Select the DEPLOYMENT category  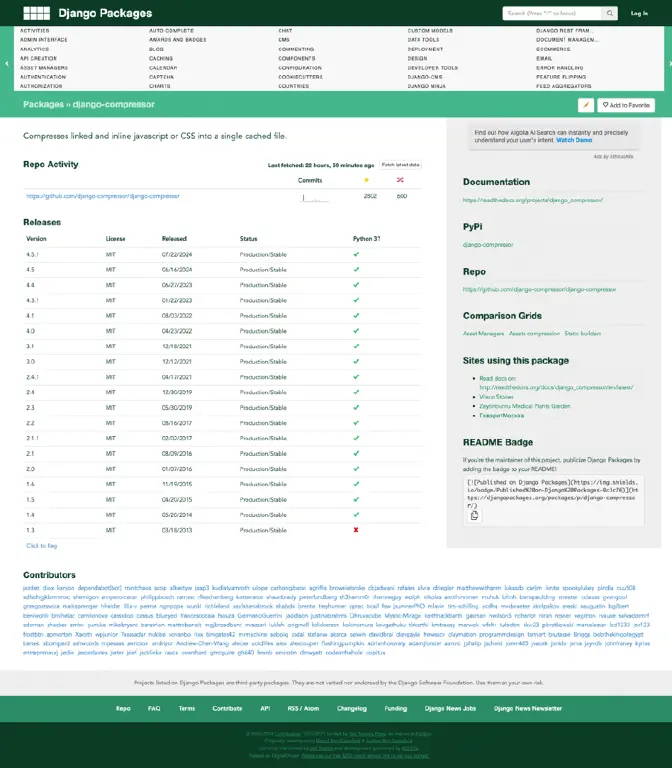tap(425, 49)
